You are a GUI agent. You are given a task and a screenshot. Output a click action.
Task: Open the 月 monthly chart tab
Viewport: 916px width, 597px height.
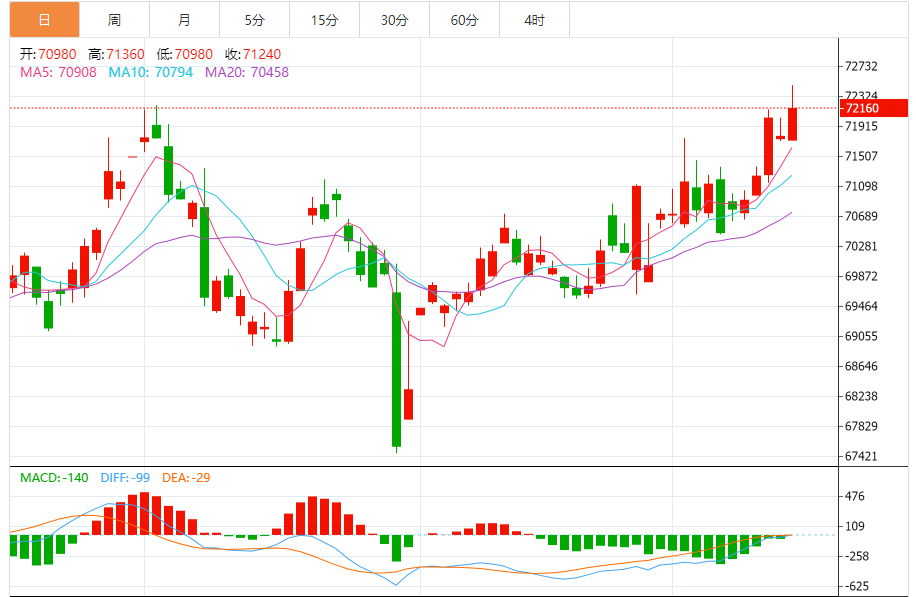pos(184,20)
